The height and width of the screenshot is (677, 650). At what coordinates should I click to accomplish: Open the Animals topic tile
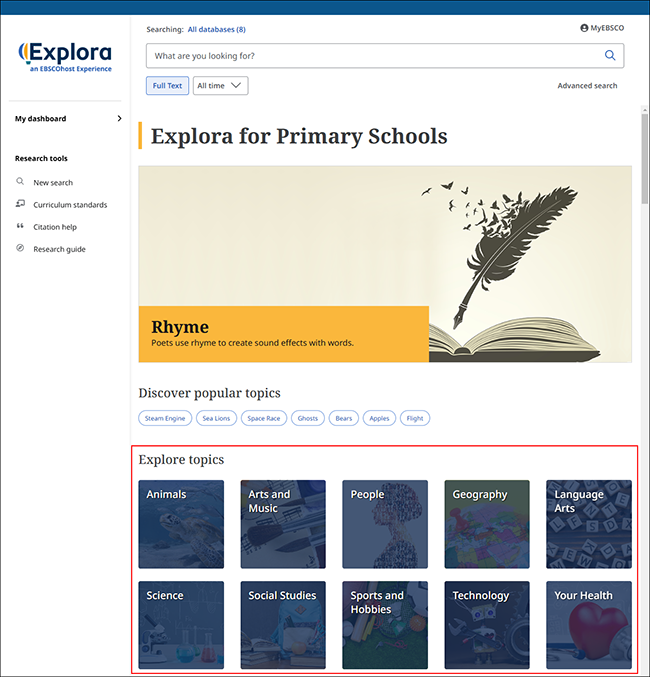click(x=181, y=524)
